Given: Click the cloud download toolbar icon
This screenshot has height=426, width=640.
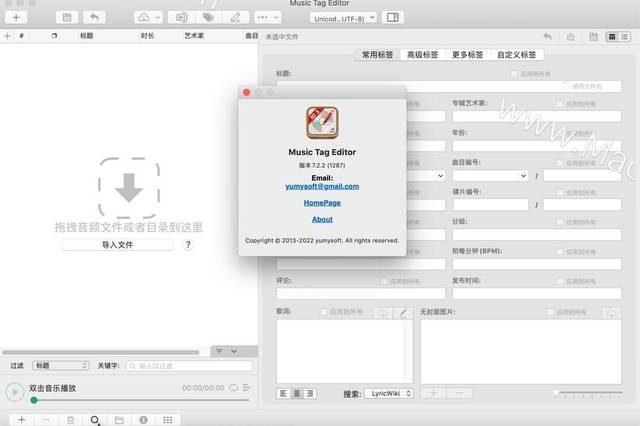Looking at the screenshot, I should coord(144,18).
